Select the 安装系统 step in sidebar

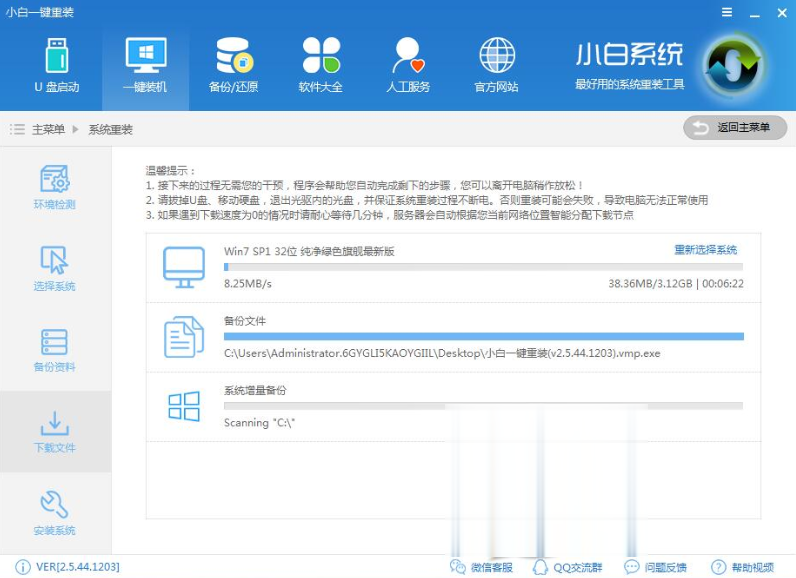(54, 513)
